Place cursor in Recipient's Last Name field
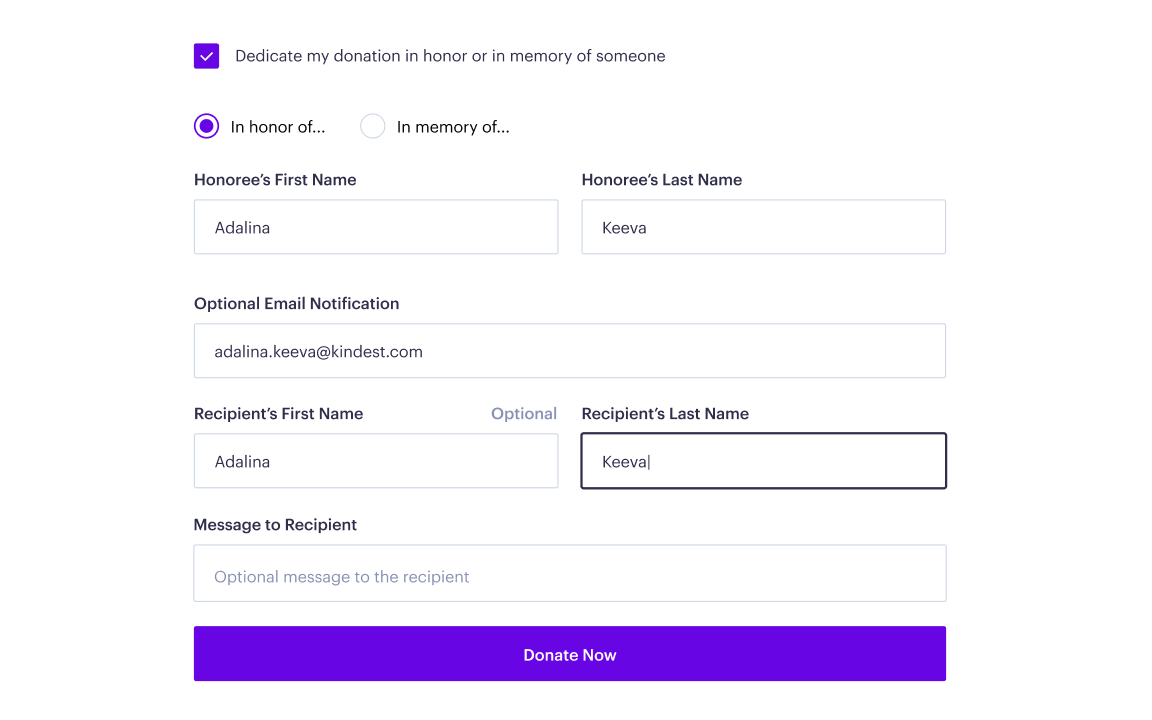This screenshot has height=720, width=1152. pyautogui.click(x=763, y=461)
